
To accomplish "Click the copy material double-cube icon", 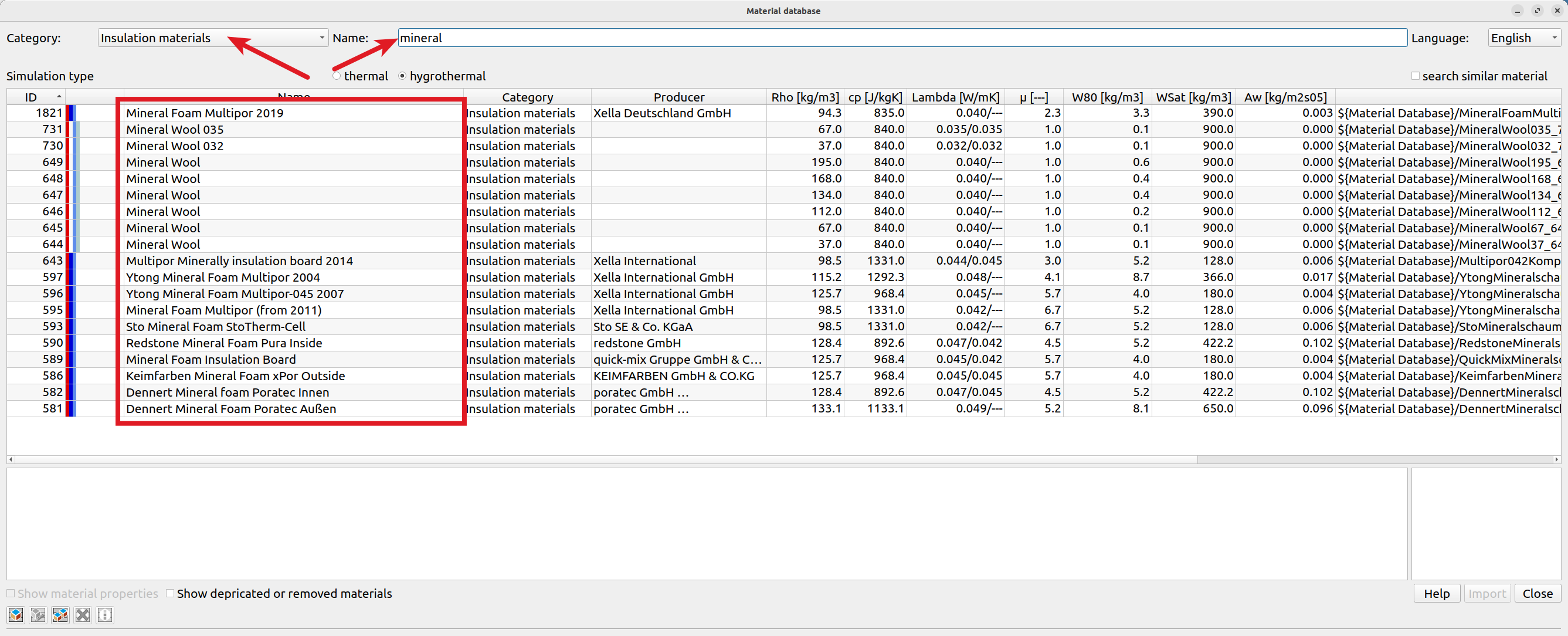I will tap(60, 615).
